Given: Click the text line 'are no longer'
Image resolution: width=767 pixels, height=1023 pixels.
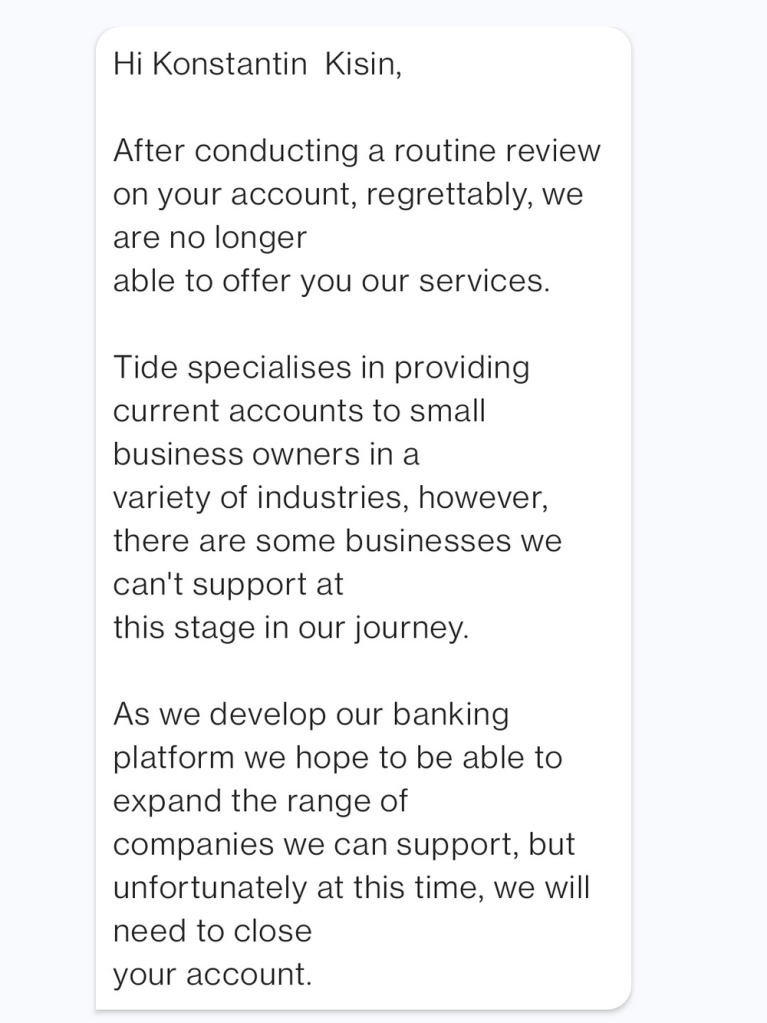Looking at the screenshot, I should point(210,238).
